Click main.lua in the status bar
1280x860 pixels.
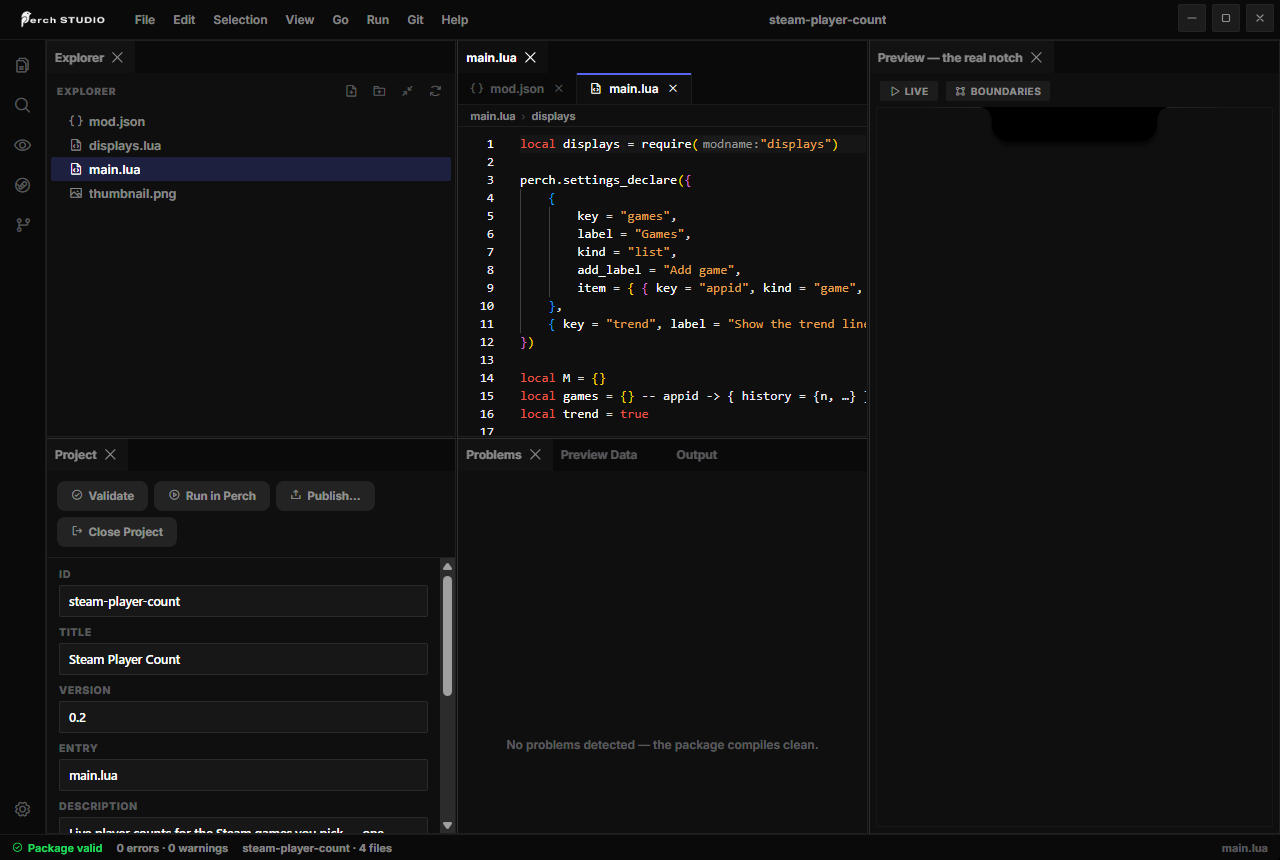point(1244,848)
